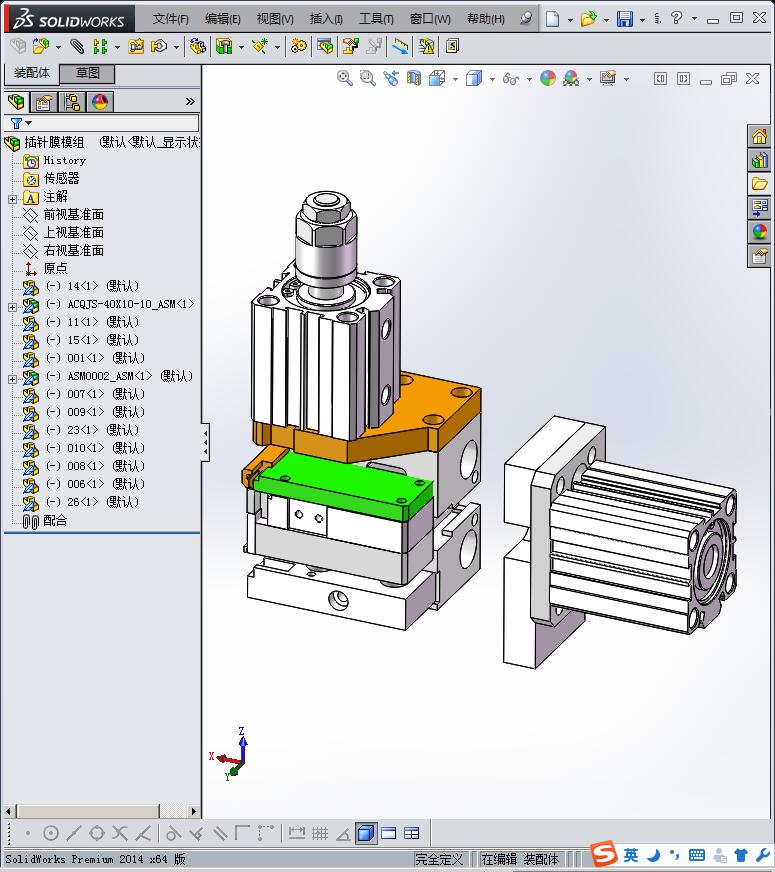Click the 传感器 sensors item
This screenshot has height=872, width=775.
(61, 178)
